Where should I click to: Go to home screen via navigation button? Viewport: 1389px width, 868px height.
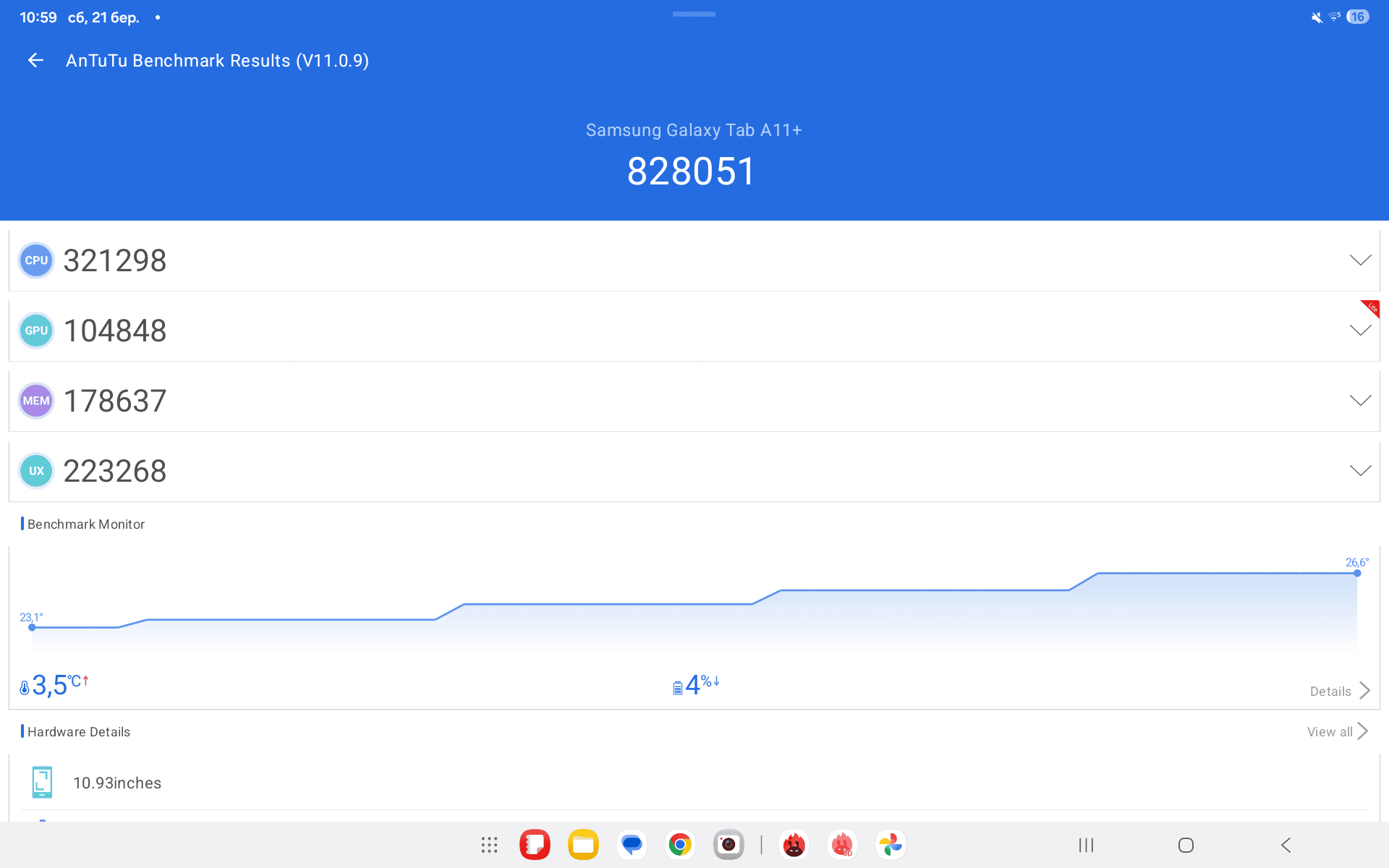[1186, 845]
